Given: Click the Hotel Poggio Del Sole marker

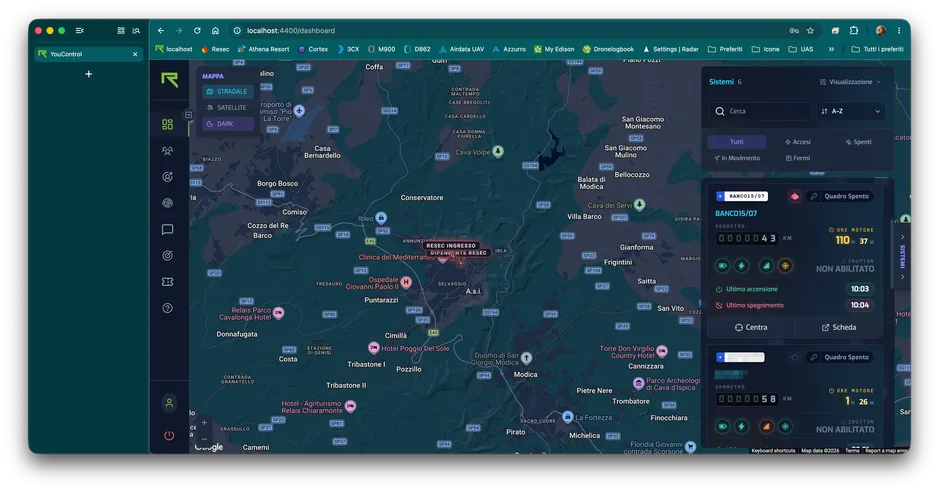Looking at the screenshot, I should pyautogui.click(x=374, y=347).
